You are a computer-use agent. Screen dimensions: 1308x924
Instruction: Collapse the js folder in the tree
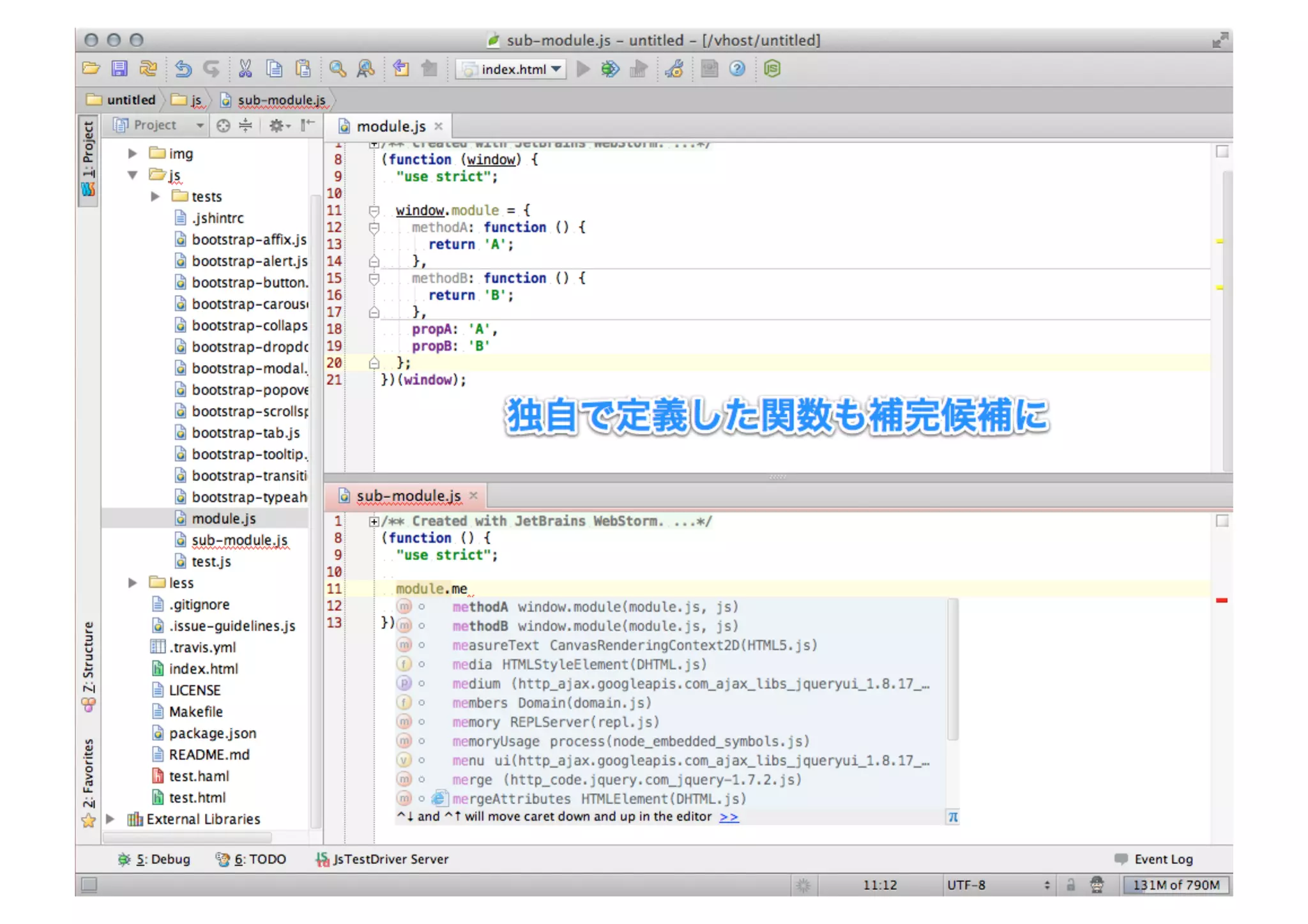(132, 175)
